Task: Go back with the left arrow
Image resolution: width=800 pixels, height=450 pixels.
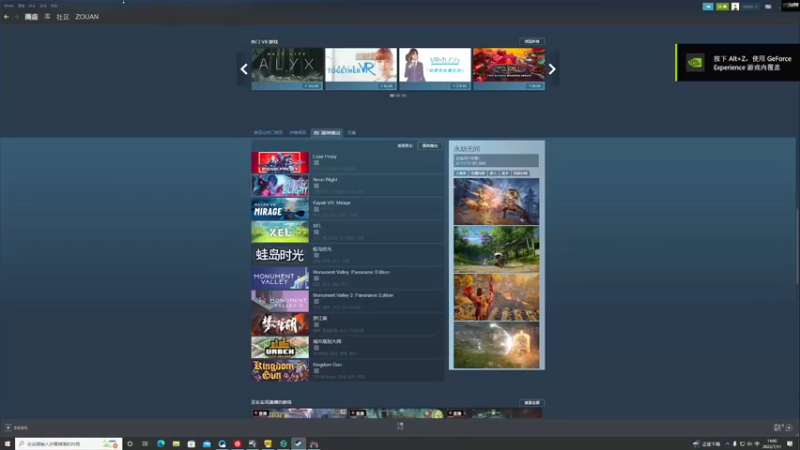Action: 6,17
